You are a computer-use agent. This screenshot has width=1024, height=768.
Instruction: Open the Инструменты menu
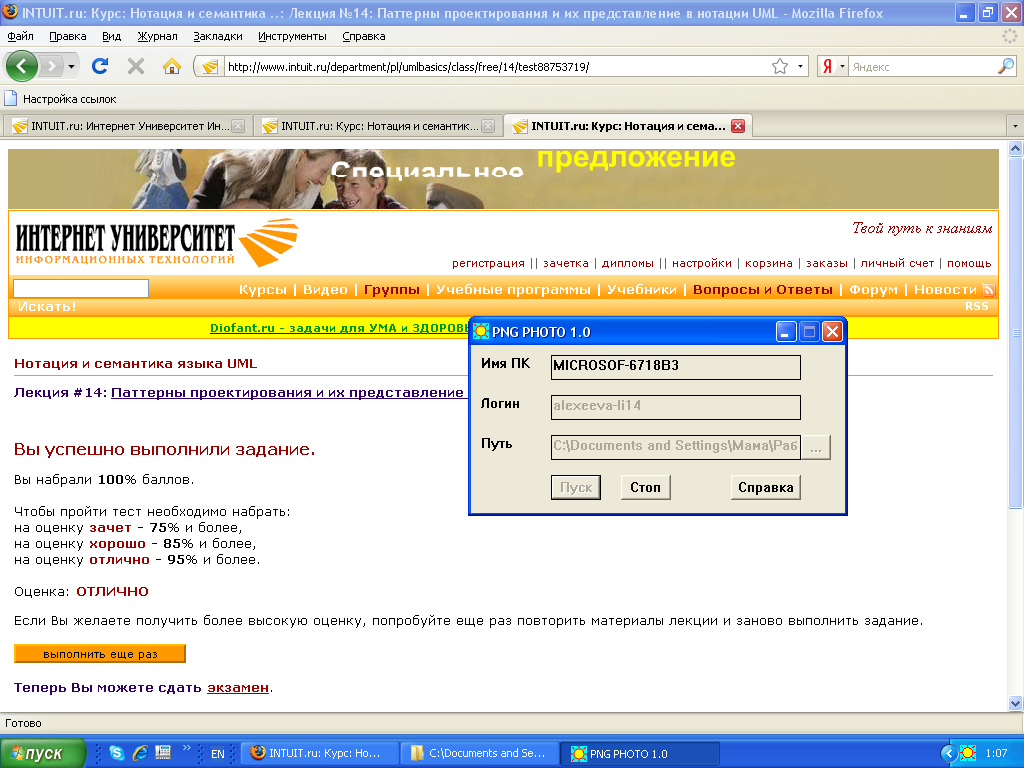293,37
